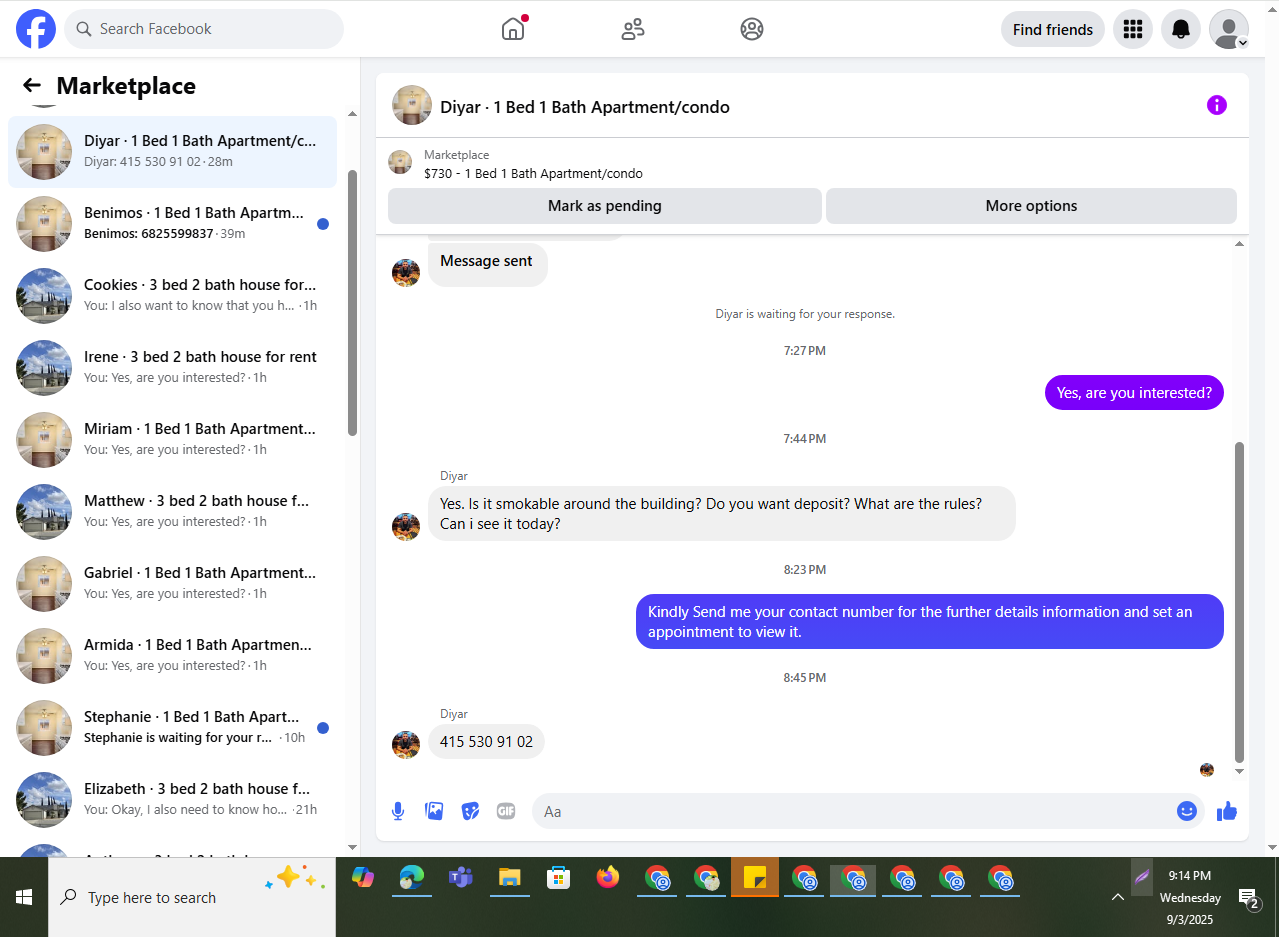Click Mark as pending button
Viewport: 1279px width, 937px height.
(605, 206)
